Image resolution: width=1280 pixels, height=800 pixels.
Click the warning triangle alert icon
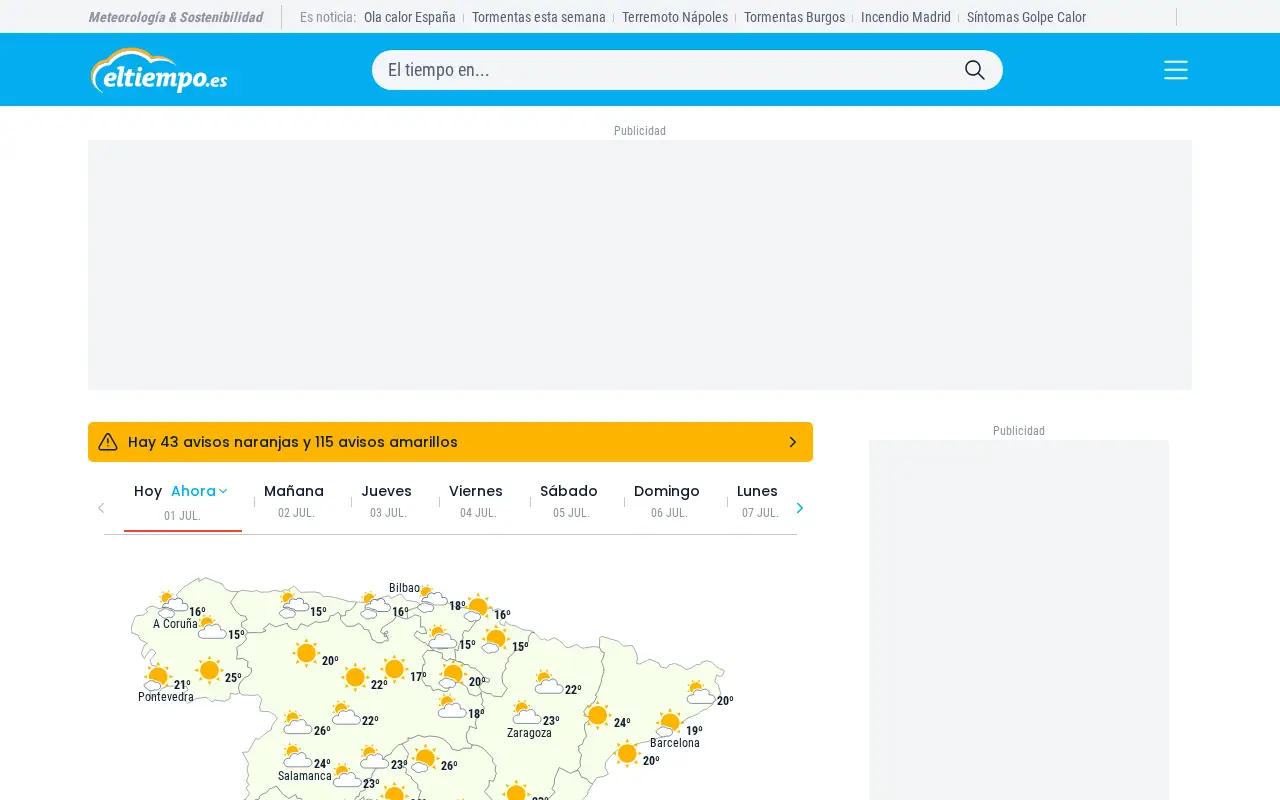[x=108, y=442]
